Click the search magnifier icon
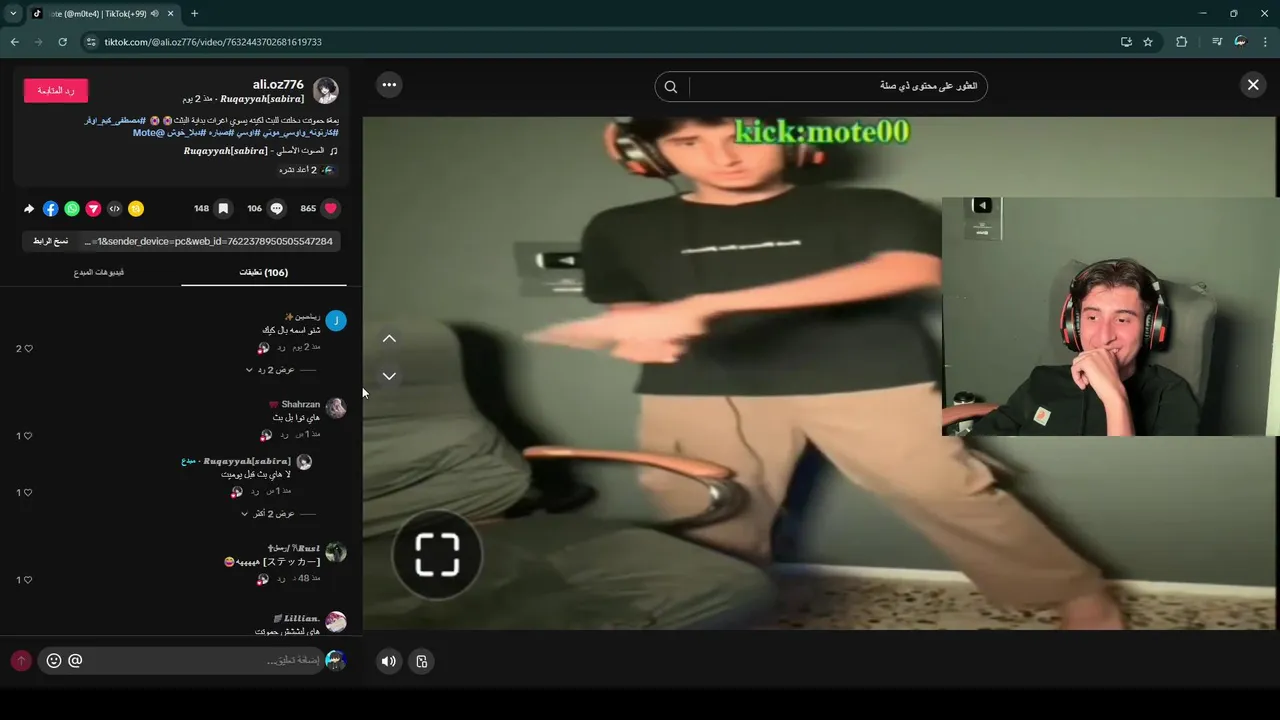The width and height of the screenshot is (1280, 720). pyautogui.click(x=671, y=87)
